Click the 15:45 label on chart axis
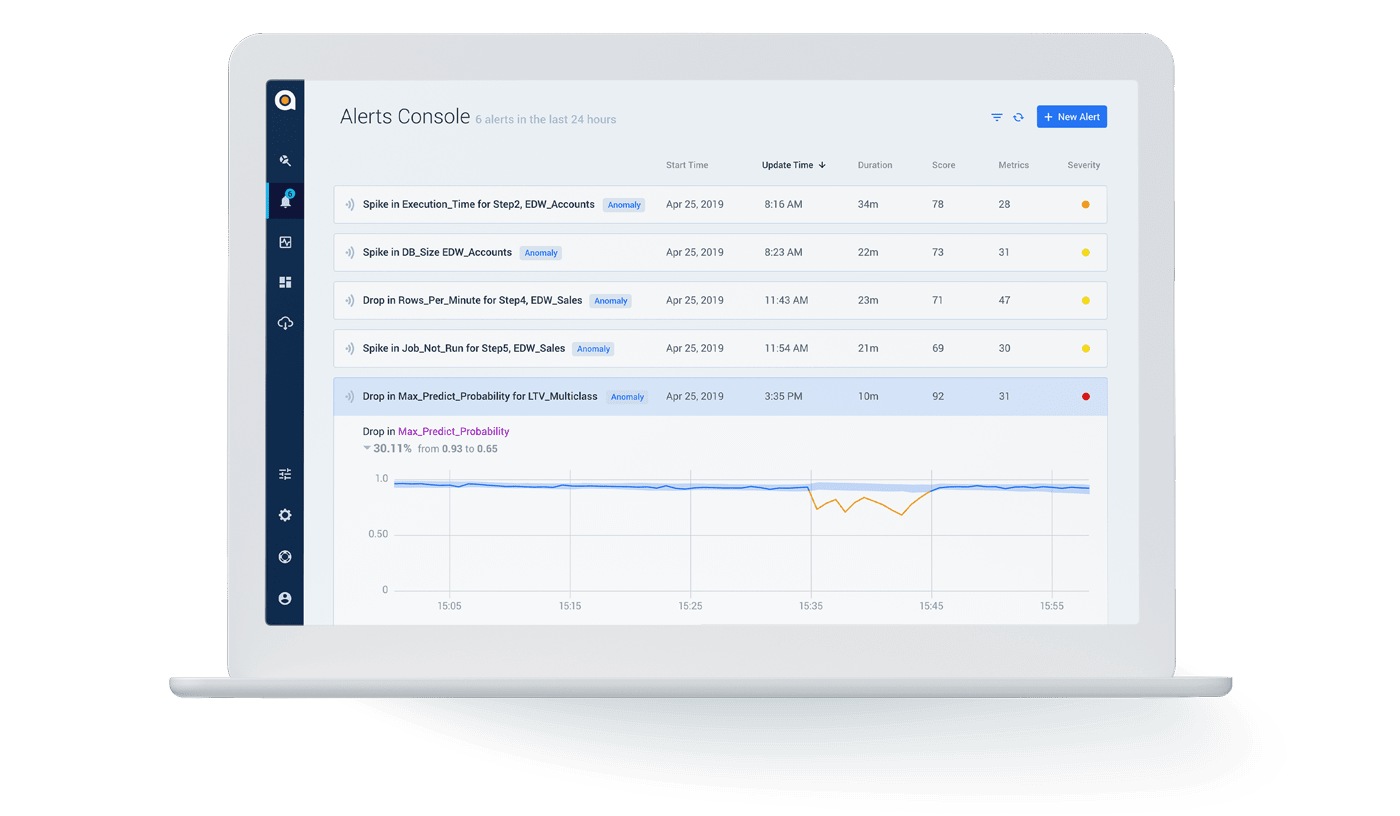This screenshot has height=816, width=1400. pos(931,606)
